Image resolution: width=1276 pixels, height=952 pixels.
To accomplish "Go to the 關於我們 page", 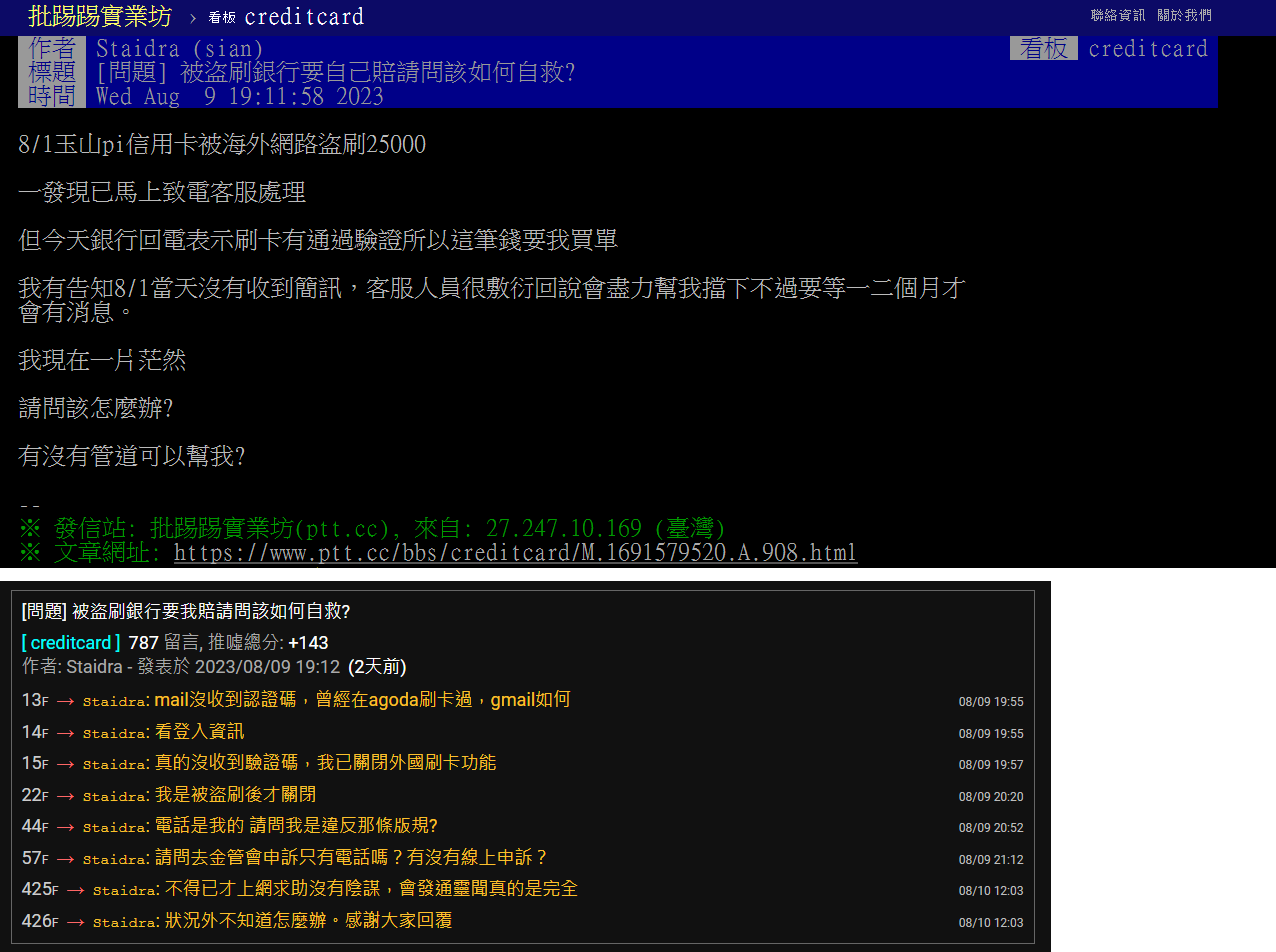I will pos(1184,15).
